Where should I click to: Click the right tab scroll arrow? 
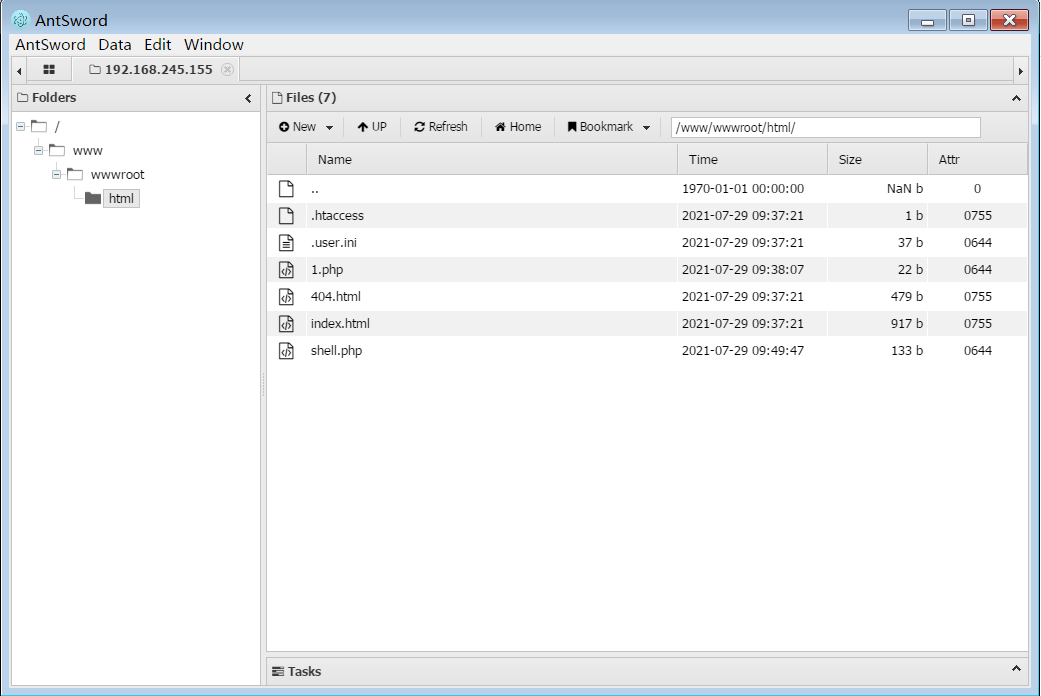coord(1020,70)
